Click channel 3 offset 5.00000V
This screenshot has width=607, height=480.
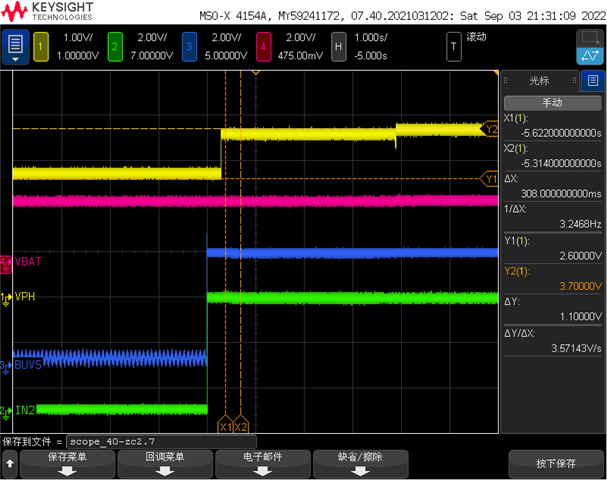pyautogui.click(x=226, y=56)
